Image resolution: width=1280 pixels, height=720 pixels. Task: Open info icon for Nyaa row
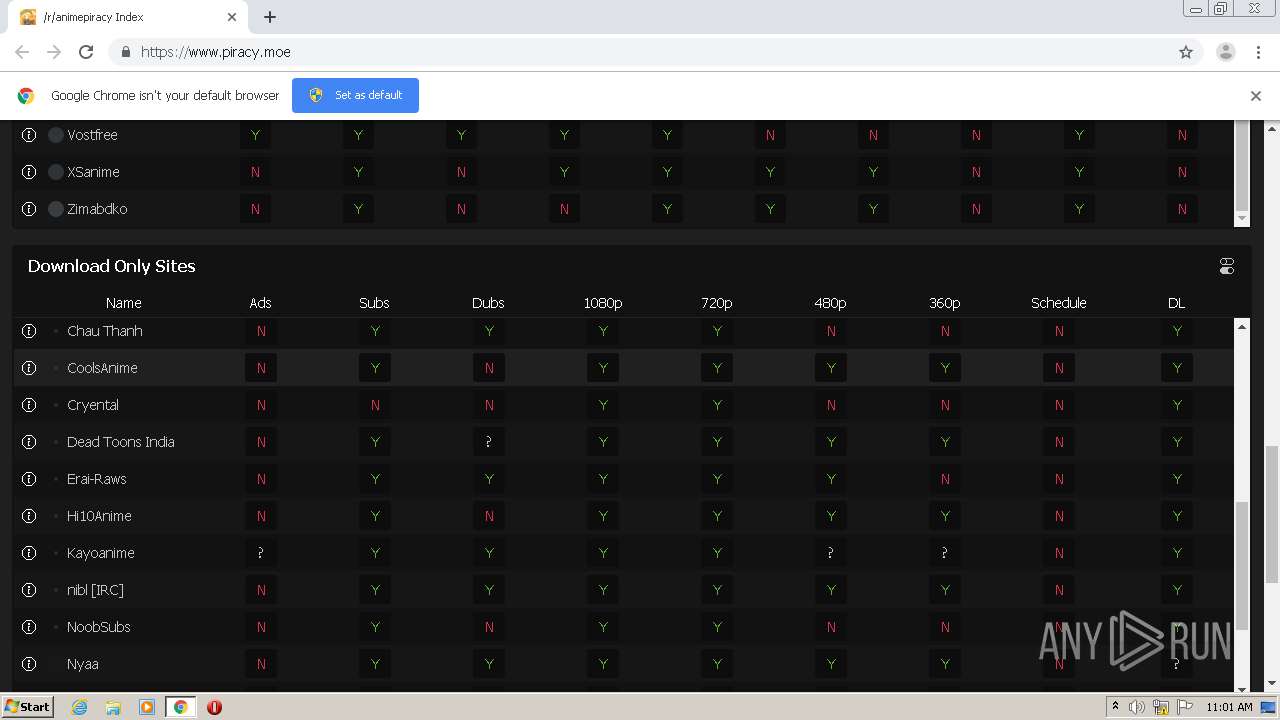tap(29, 664)
